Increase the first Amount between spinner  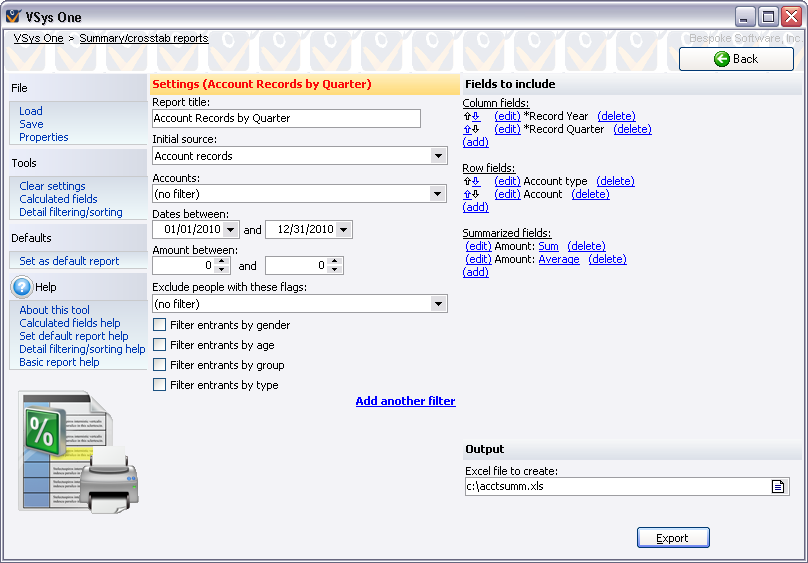click(x=222, y=262)
